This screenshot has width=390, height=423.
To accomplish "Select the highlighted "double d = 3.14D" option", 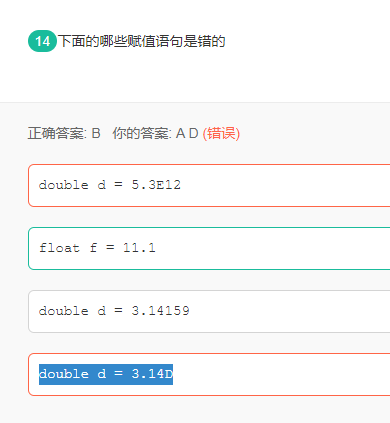I will 209,374.
